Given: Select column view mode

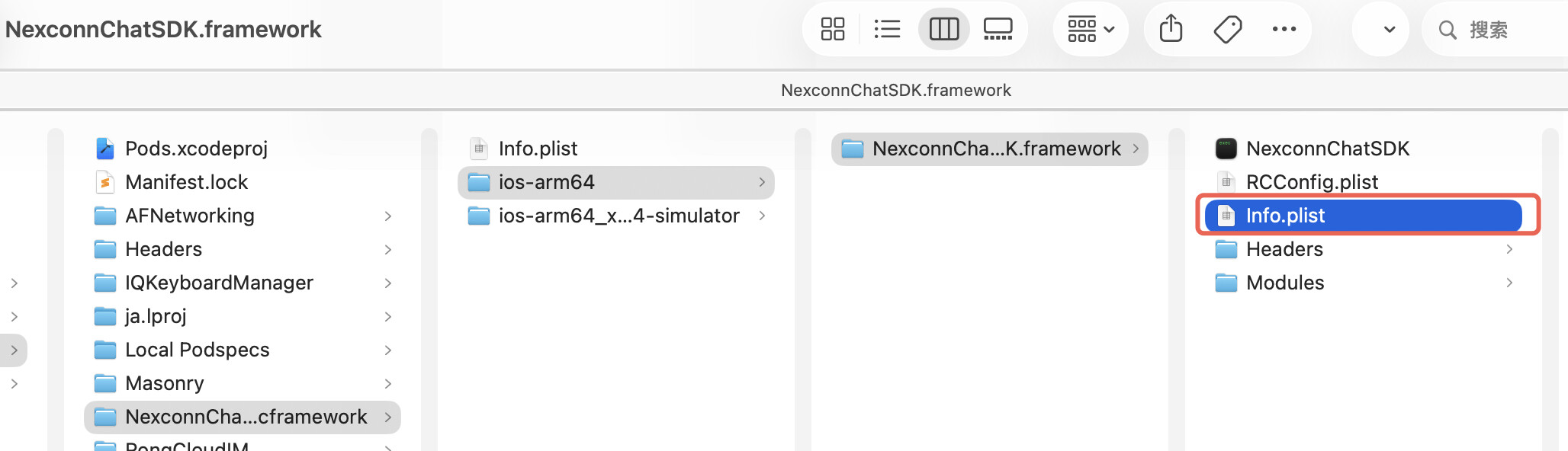Looking at the screenshot, I should point(943,30).
